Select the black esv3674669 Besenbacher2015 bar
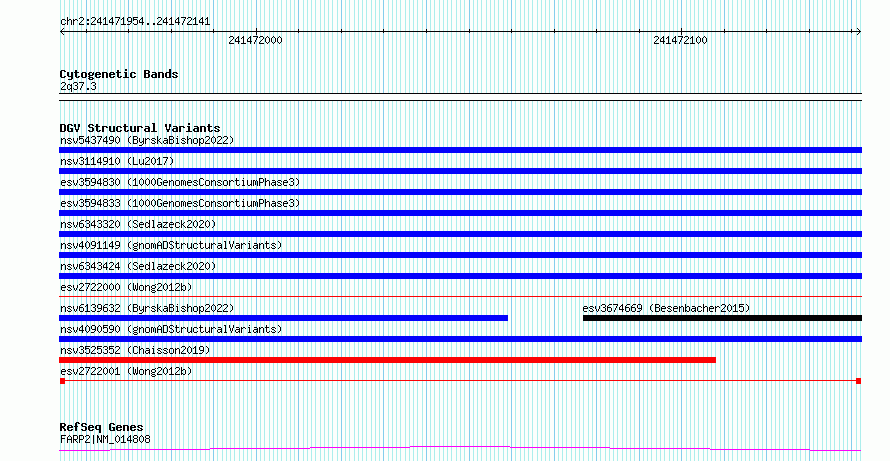Screen dimensions: 890x461 pos(723,318)
